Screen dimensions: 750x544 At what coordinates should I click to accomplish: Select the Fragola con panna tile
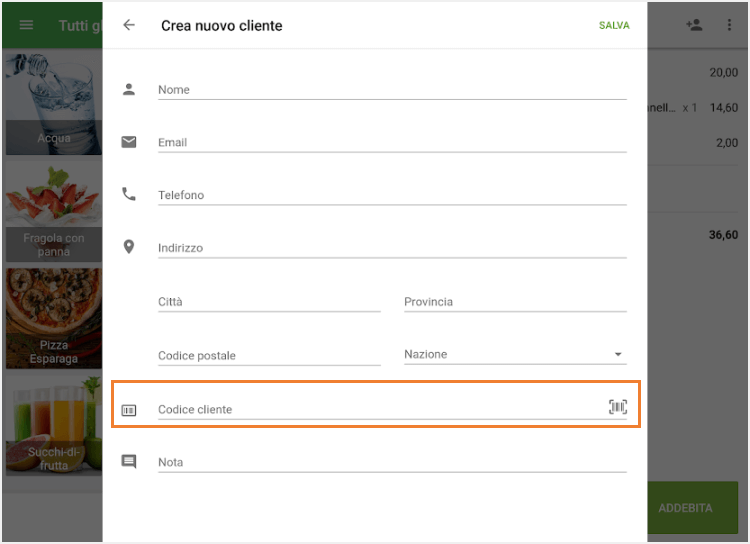pos(54,211)
